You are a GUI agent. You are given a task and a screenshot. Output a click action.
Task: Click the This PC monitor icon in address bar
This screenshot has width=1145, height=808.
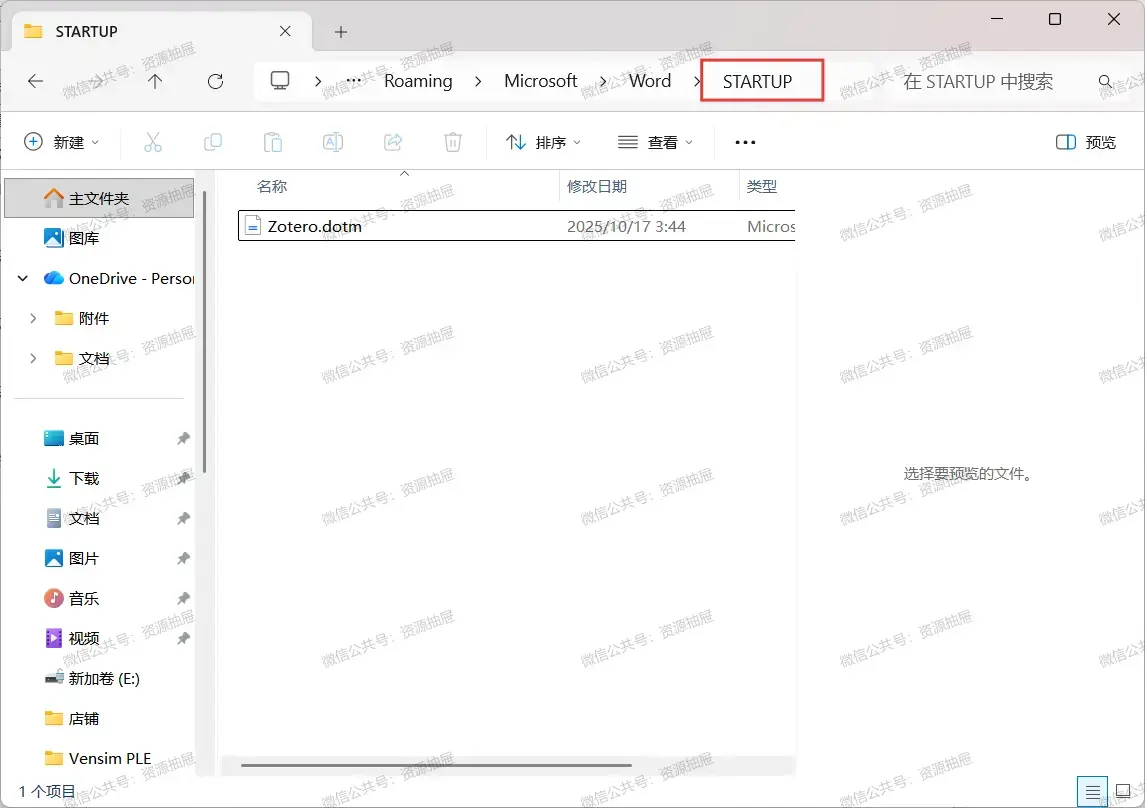[x=280, y=80]
